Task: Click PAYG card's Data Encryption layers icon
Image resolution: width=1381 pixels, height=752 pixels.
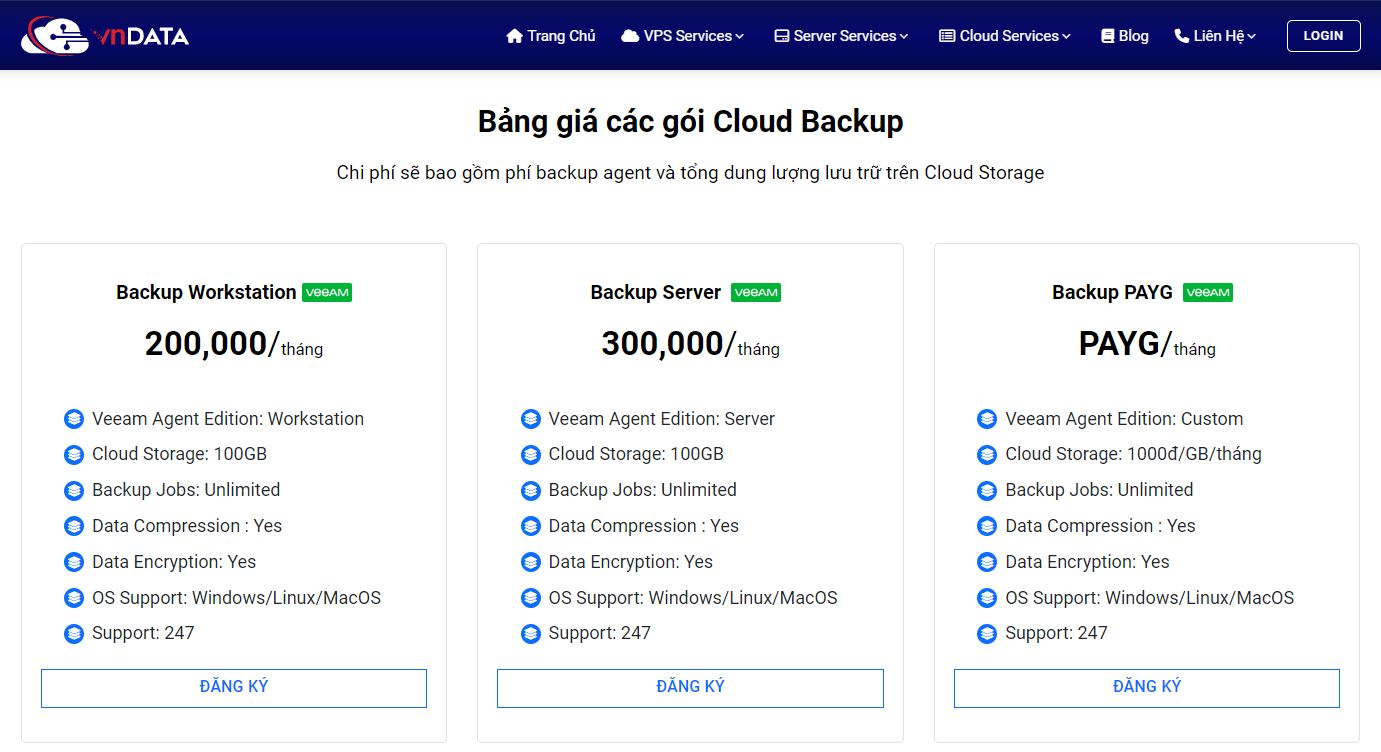Action: pyautogui.click(x=987, y=562)
